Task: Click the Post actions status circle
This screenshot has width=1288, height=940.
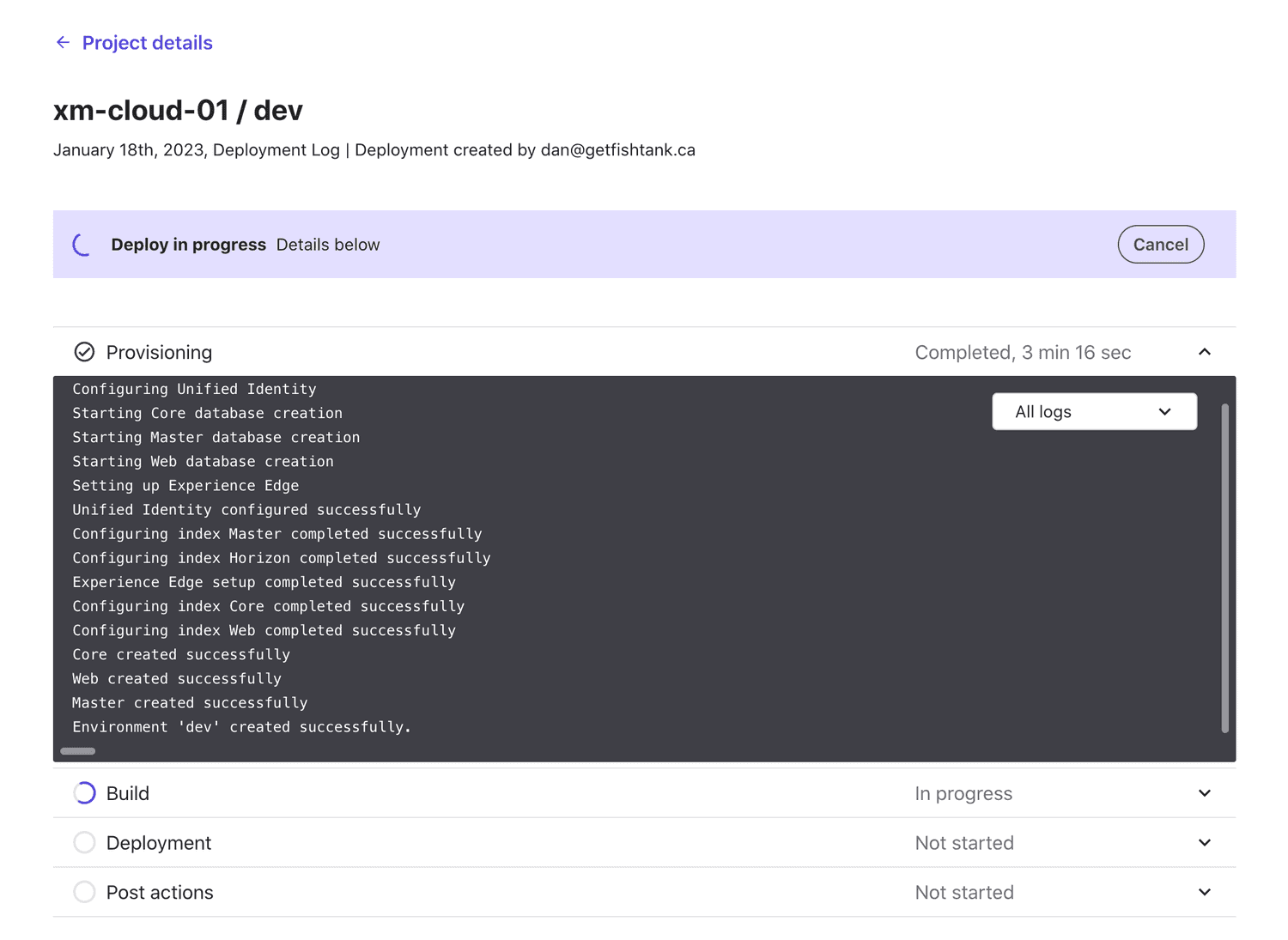Action: tap(84, 892)
